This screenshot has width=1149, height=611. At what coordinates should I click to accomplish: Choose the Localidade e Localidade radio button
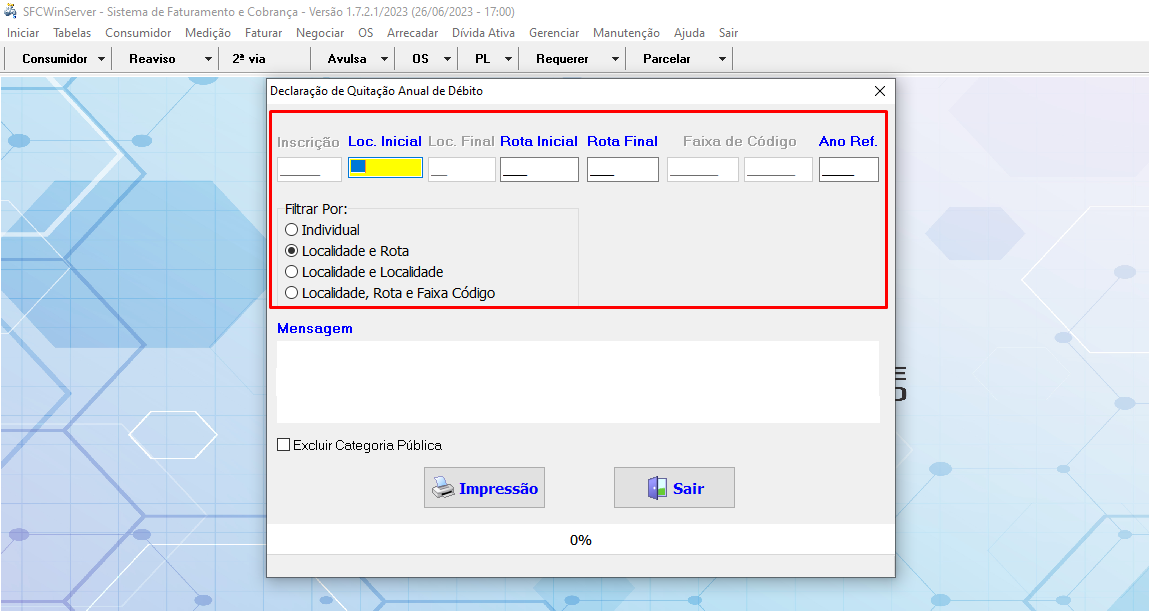[x=292, y=272]
